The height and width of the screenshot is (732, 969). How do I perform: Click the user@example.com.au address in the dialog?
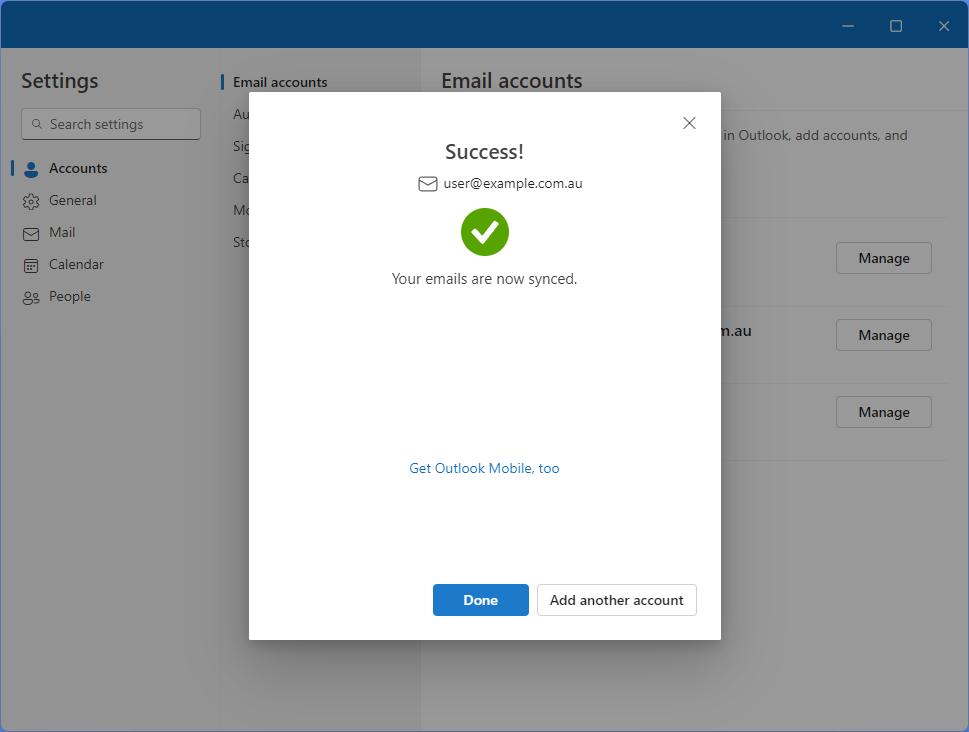[513, 184]
